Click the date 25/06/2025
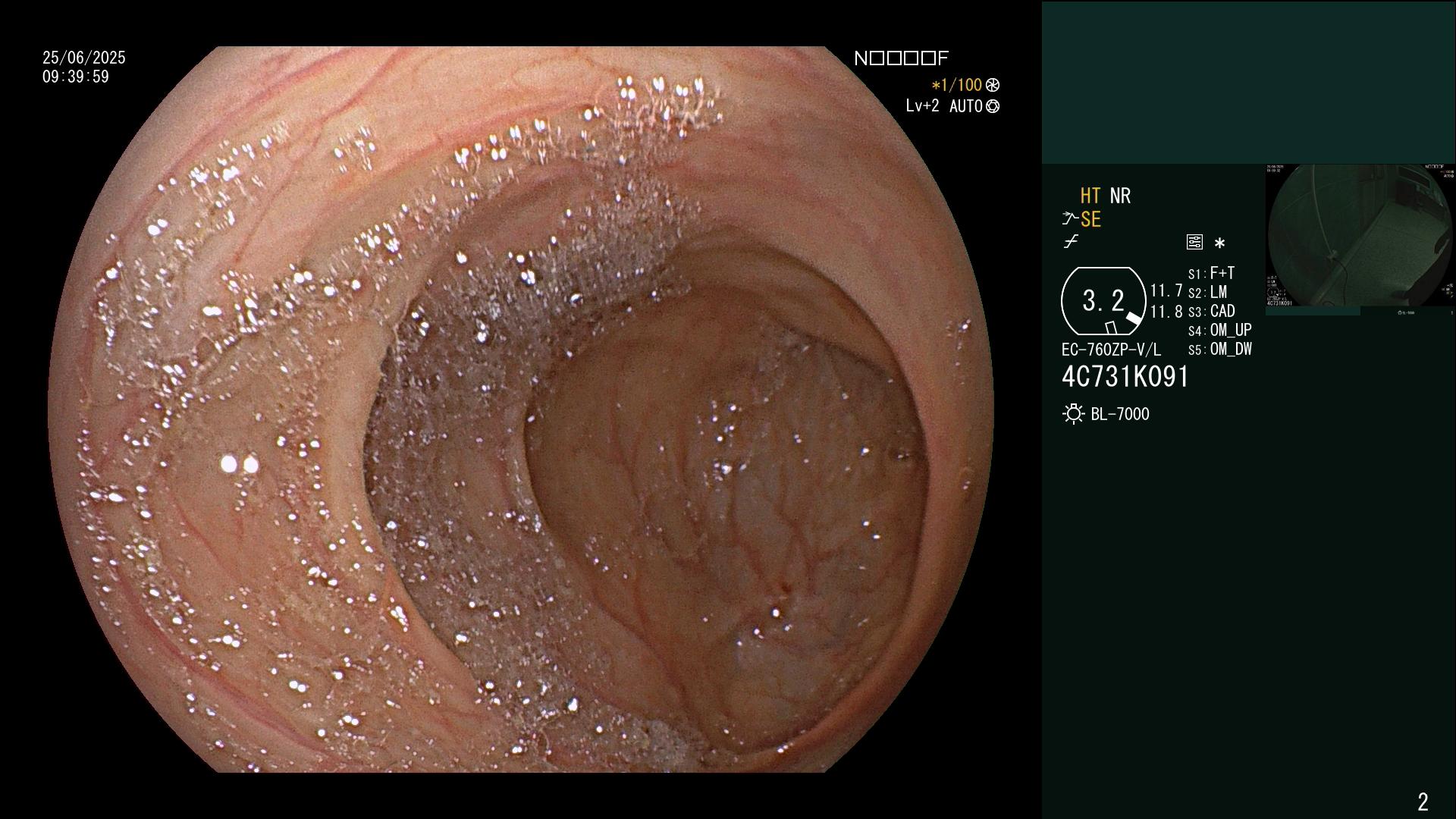 click(x=84, y=58)
